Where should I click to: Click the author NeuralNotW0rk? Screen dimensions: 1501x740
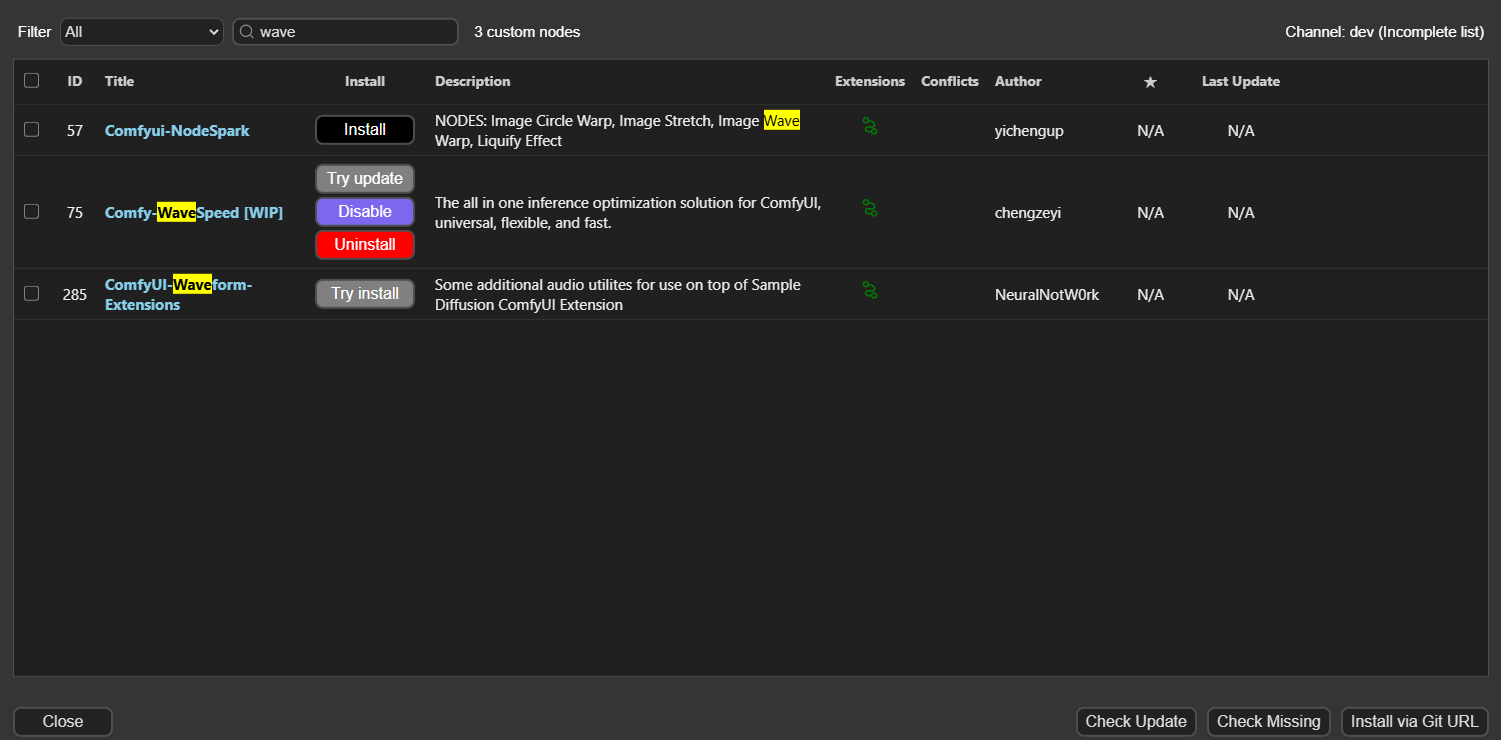point(1047,295)
